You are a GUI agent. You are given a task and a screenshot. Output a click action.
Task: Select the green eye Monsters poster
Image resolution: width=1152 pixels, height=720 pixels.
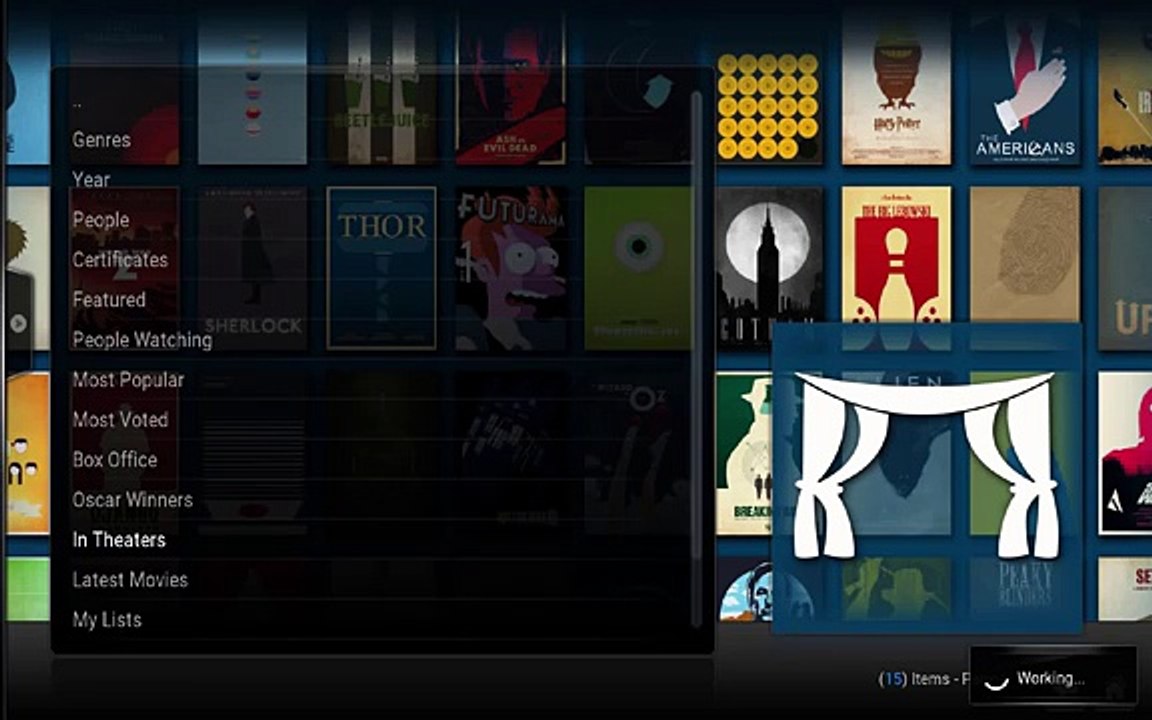[x=638, y=268]
